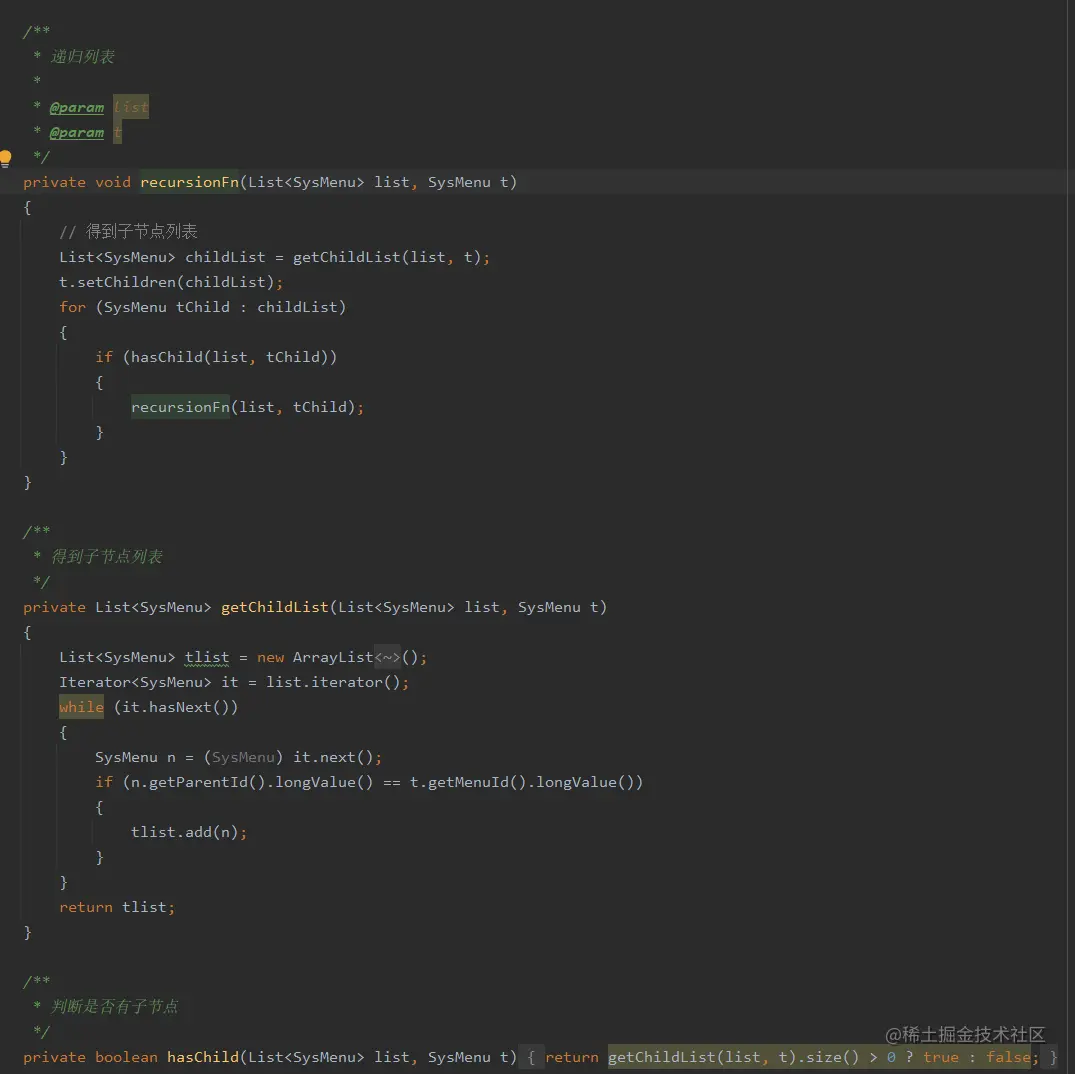Click the 'void' keyword in recursionFn signature
Viewport: 1075px width, 1074px height.
113,182
